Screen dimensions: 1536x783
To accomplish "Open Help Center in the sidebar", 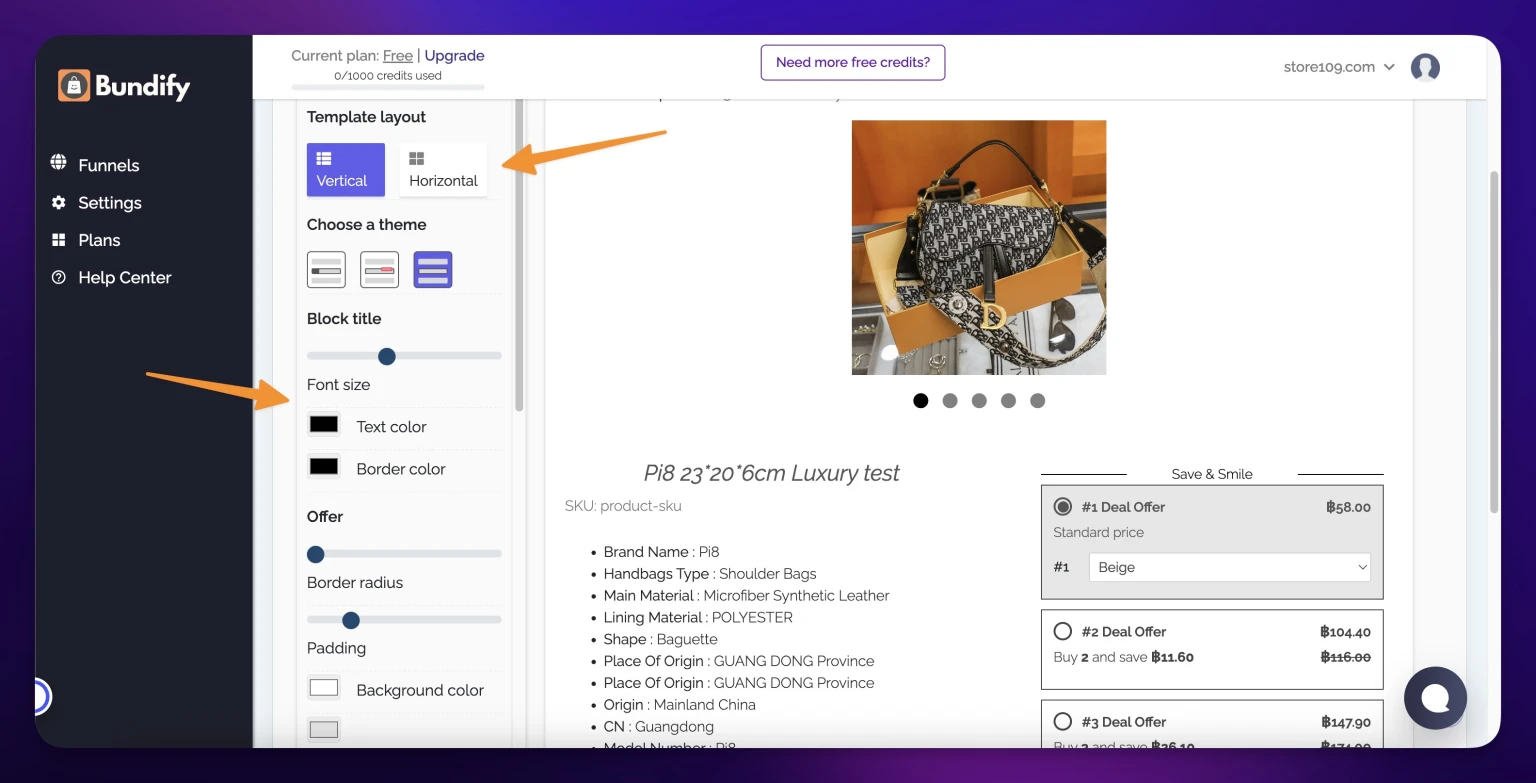I will [125, 277].
